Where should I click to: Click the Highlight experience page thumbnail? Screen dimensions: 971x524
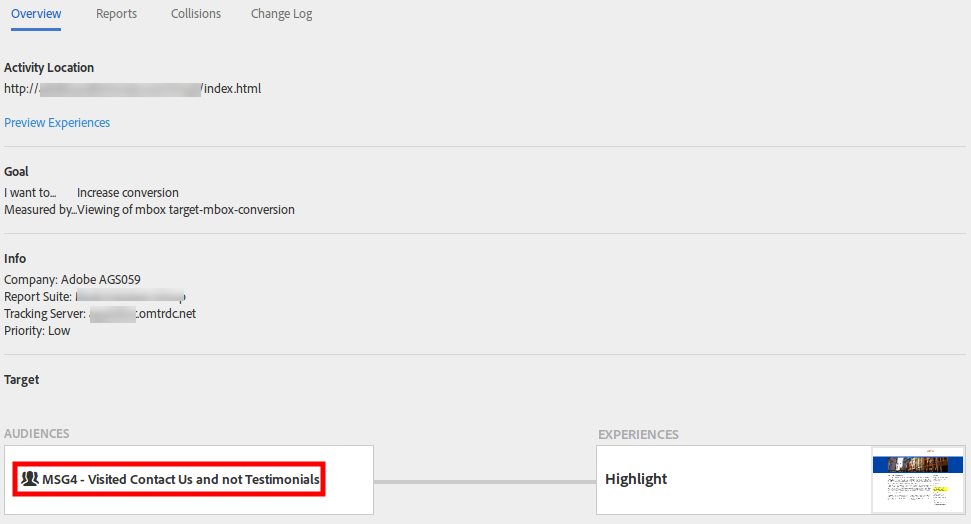coord(918,480)
